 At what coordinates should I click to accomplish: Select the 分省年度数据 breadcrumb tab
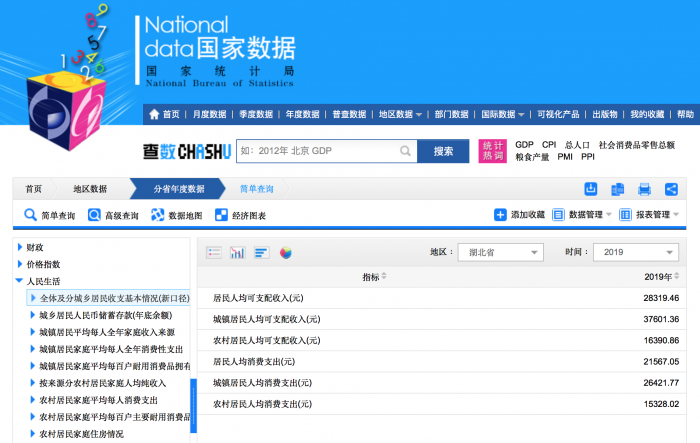coord(179,189)
